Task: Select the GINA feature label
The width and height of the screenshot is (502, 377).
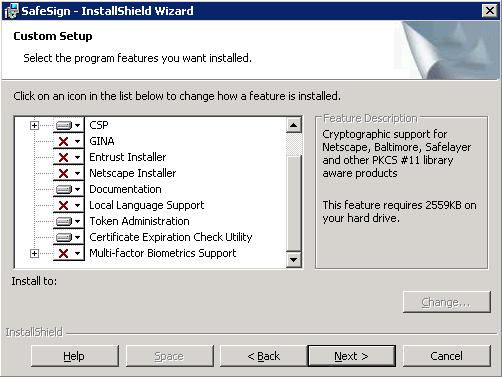Action: coord(102,141)
